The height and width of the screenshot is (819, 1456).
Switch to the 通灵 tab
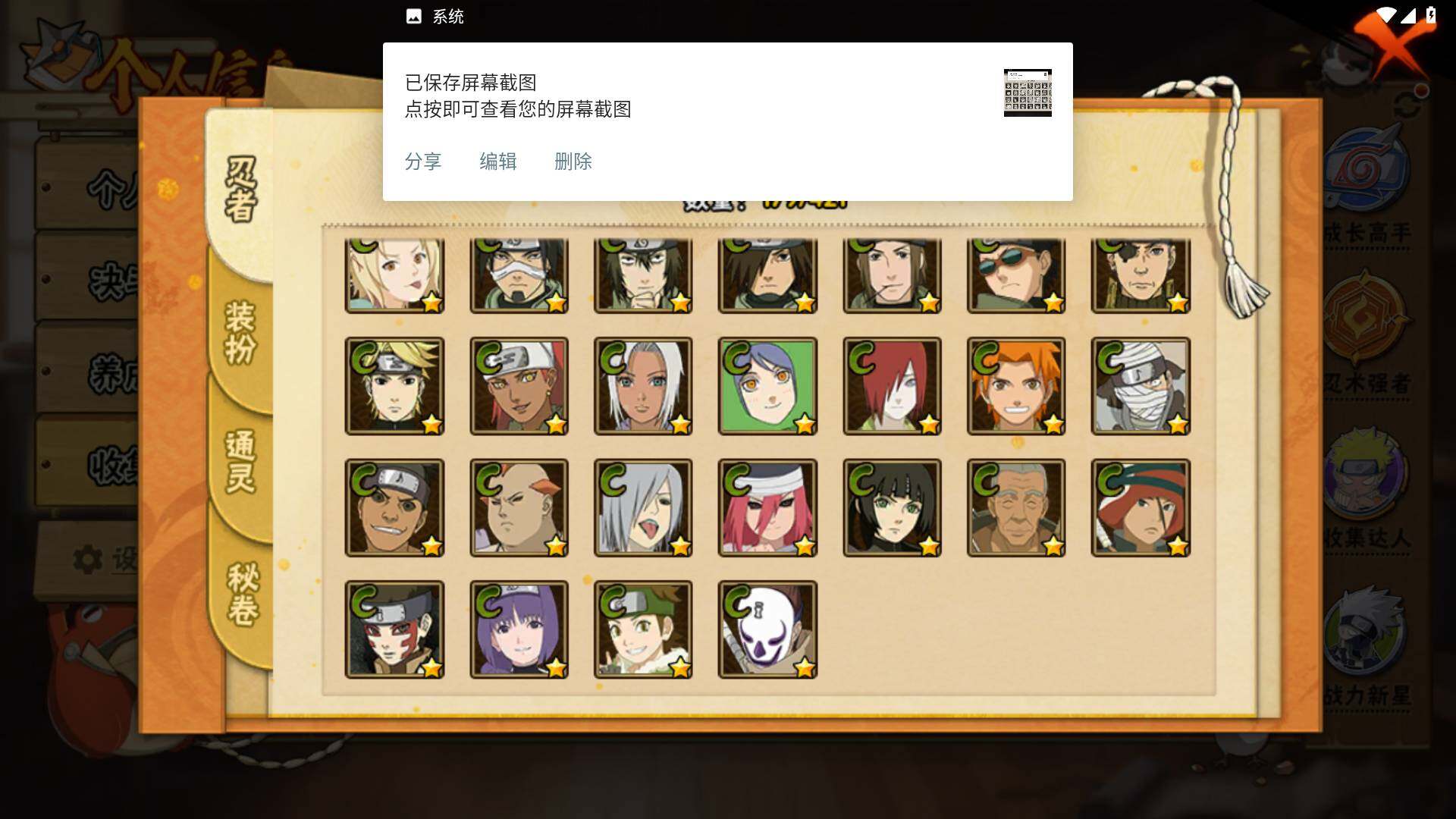241,463
